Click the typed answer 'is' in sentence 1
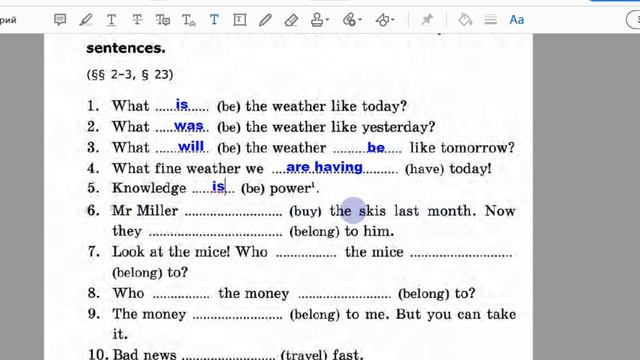The height and width of the screenshot is (360, 640). click(x=182, y=104)
